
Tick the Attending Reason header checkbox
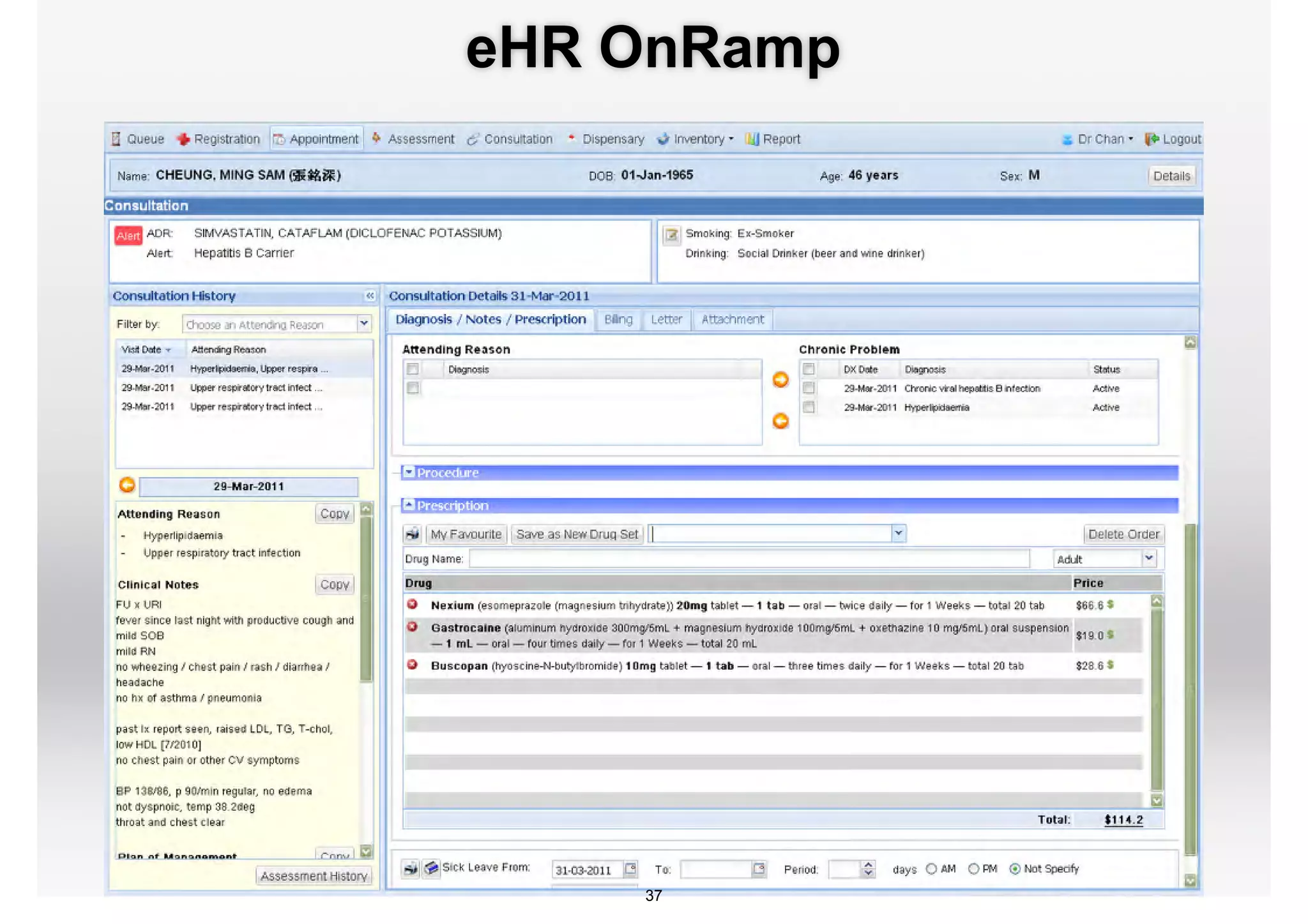coord(413,369)
